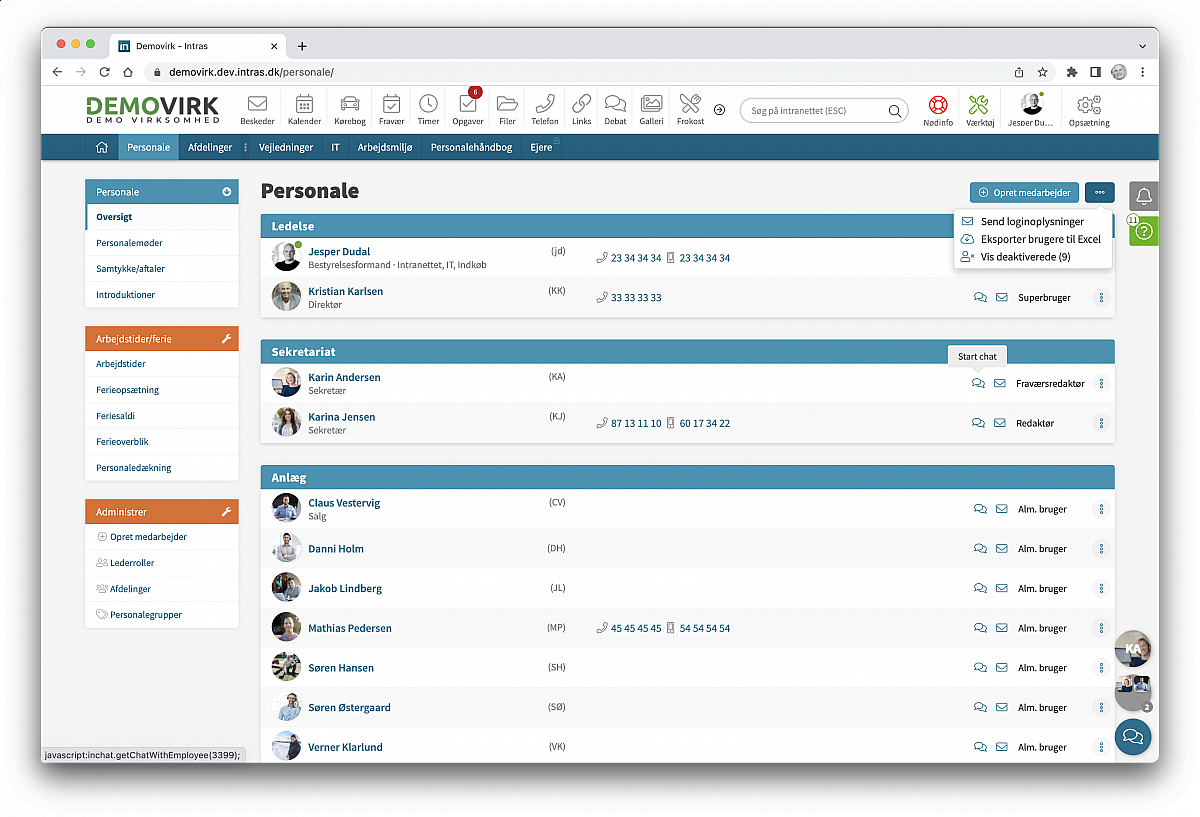Focus the Søg på intranettet search field
This screenshot has width=1200, height=817.
(815, 111)
